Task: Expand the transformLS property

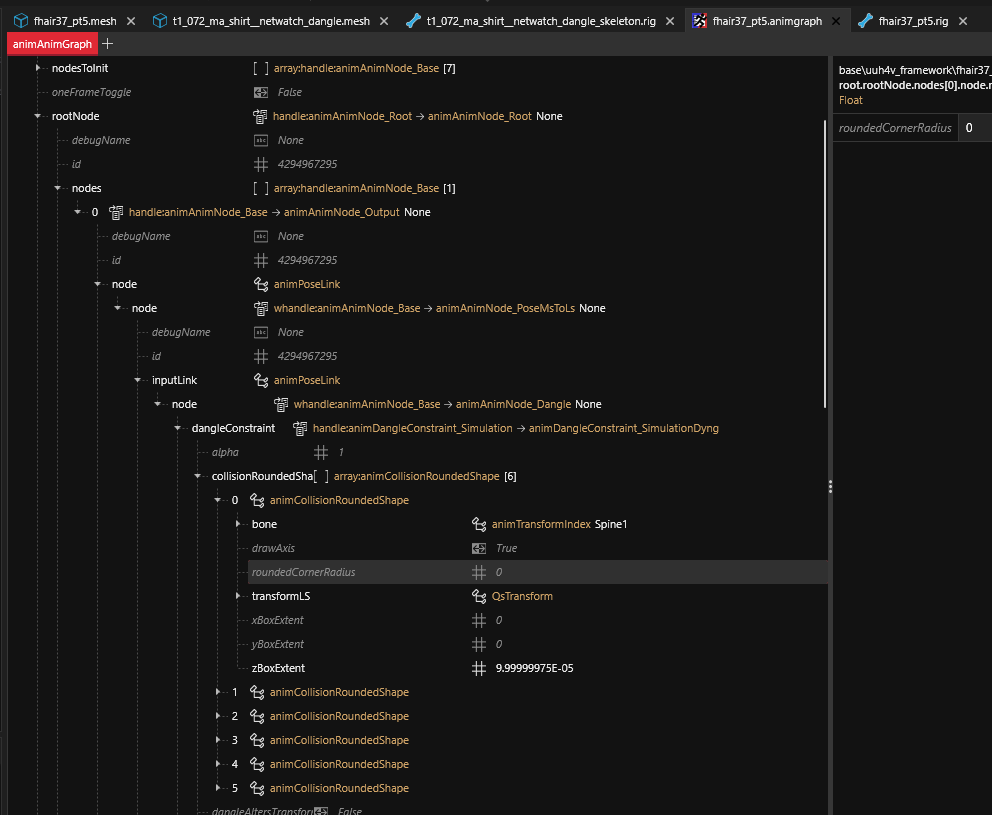Action: [238, 596]
